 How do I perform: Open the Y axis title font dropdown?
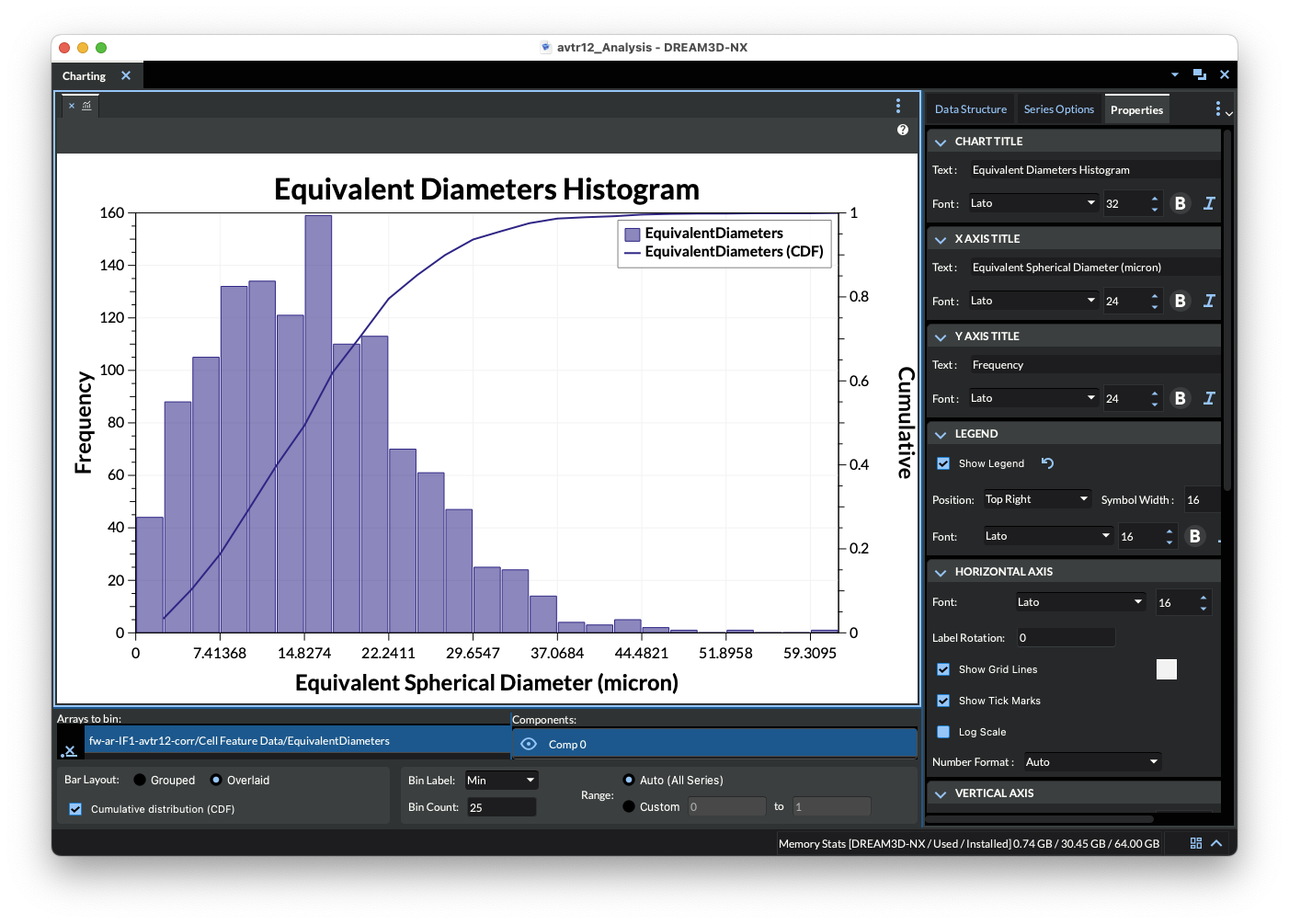1032,398
